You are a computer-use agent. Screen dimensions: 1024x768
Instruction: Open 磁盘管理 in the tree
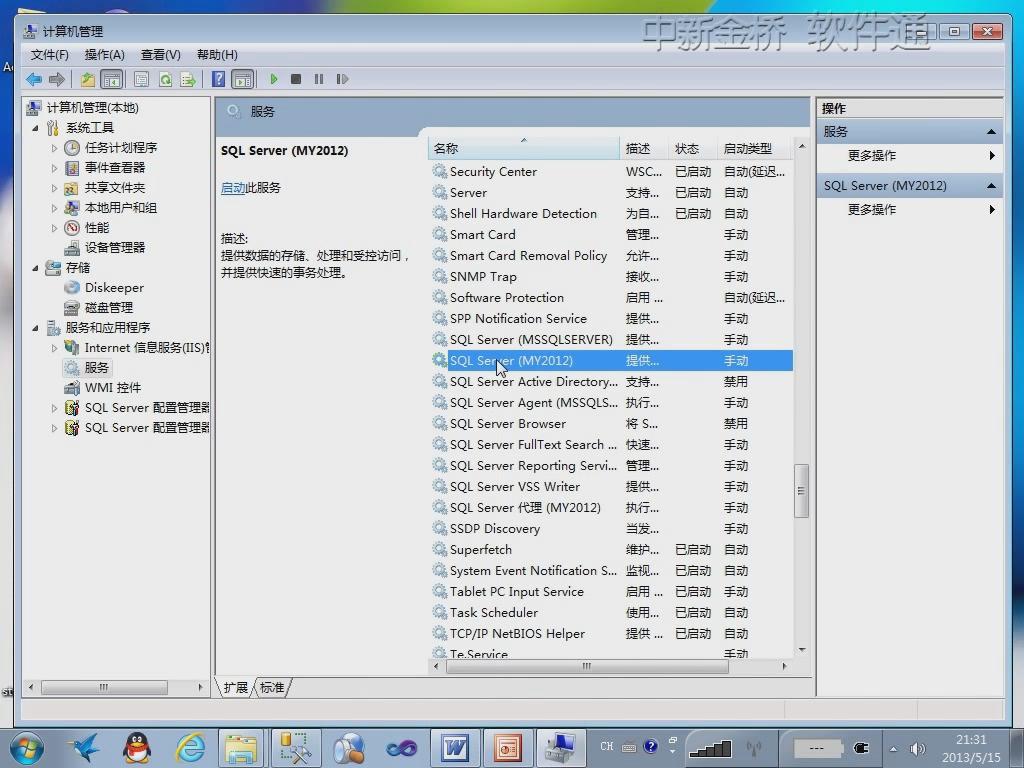[108, 308]
